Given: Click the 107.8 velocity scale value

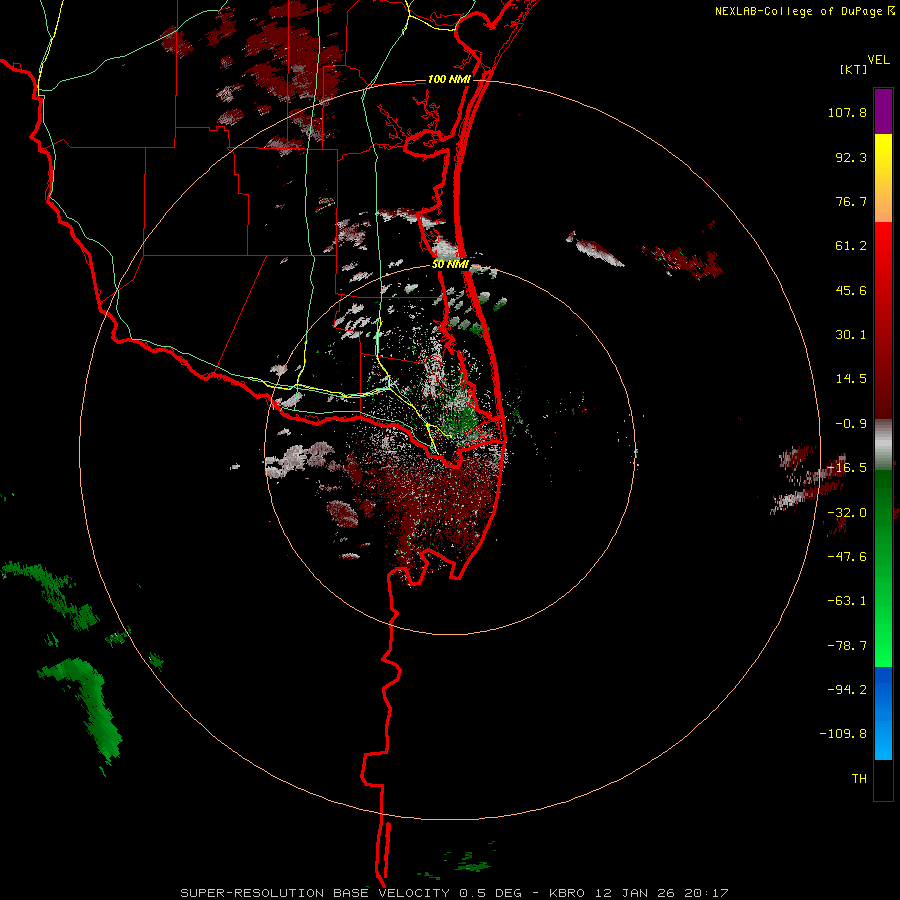Looking at the screenshot, I should pyautogui.click(x=847, y=112).
